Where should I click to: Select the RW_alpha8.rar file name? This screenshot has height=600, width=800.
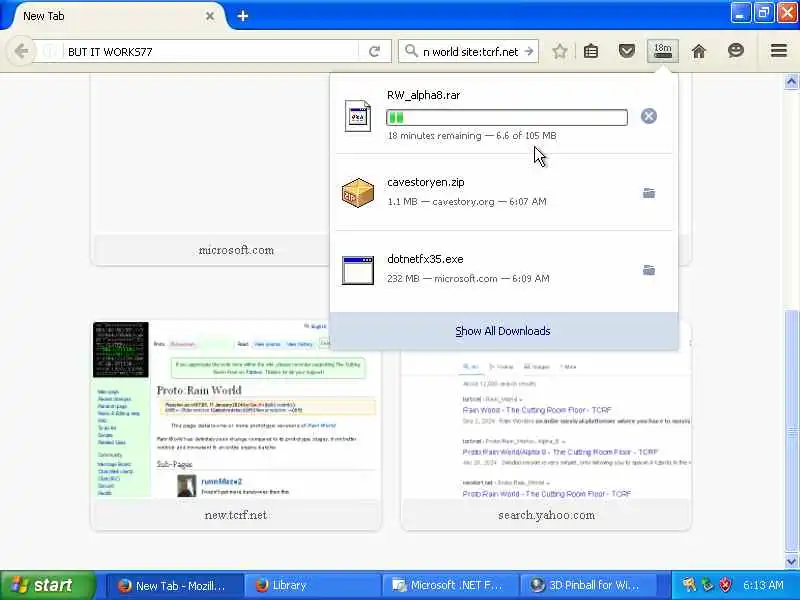pos(423,95)
